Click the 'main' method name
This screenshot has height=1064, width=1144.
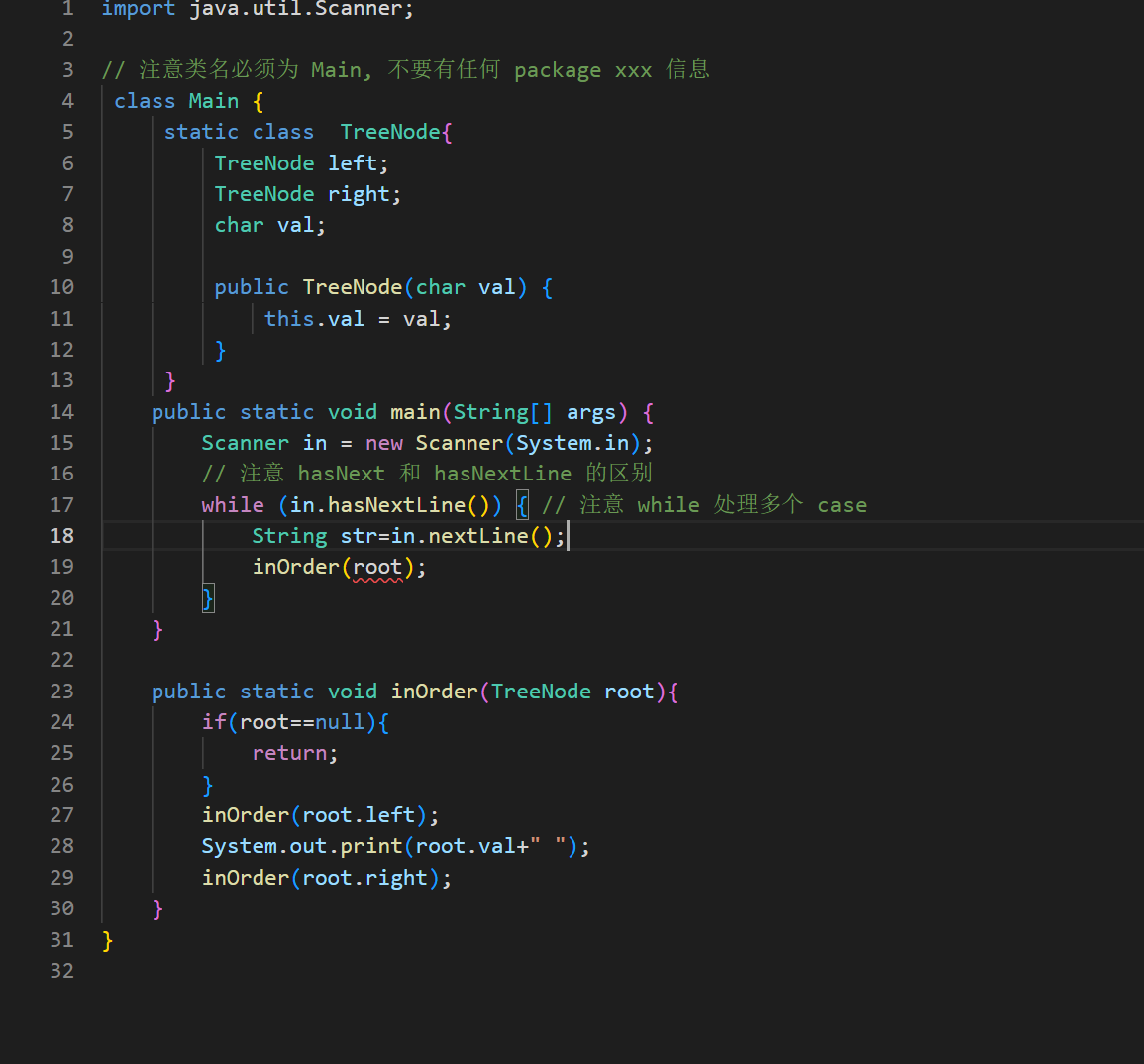[x=415, y=412]
